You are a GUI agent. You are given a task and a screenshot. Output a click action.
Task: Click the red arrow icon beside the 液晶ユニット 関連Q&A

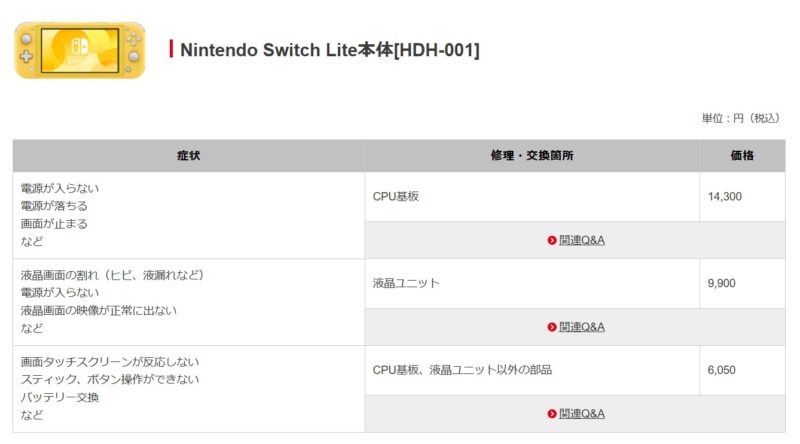coord(552,327)
